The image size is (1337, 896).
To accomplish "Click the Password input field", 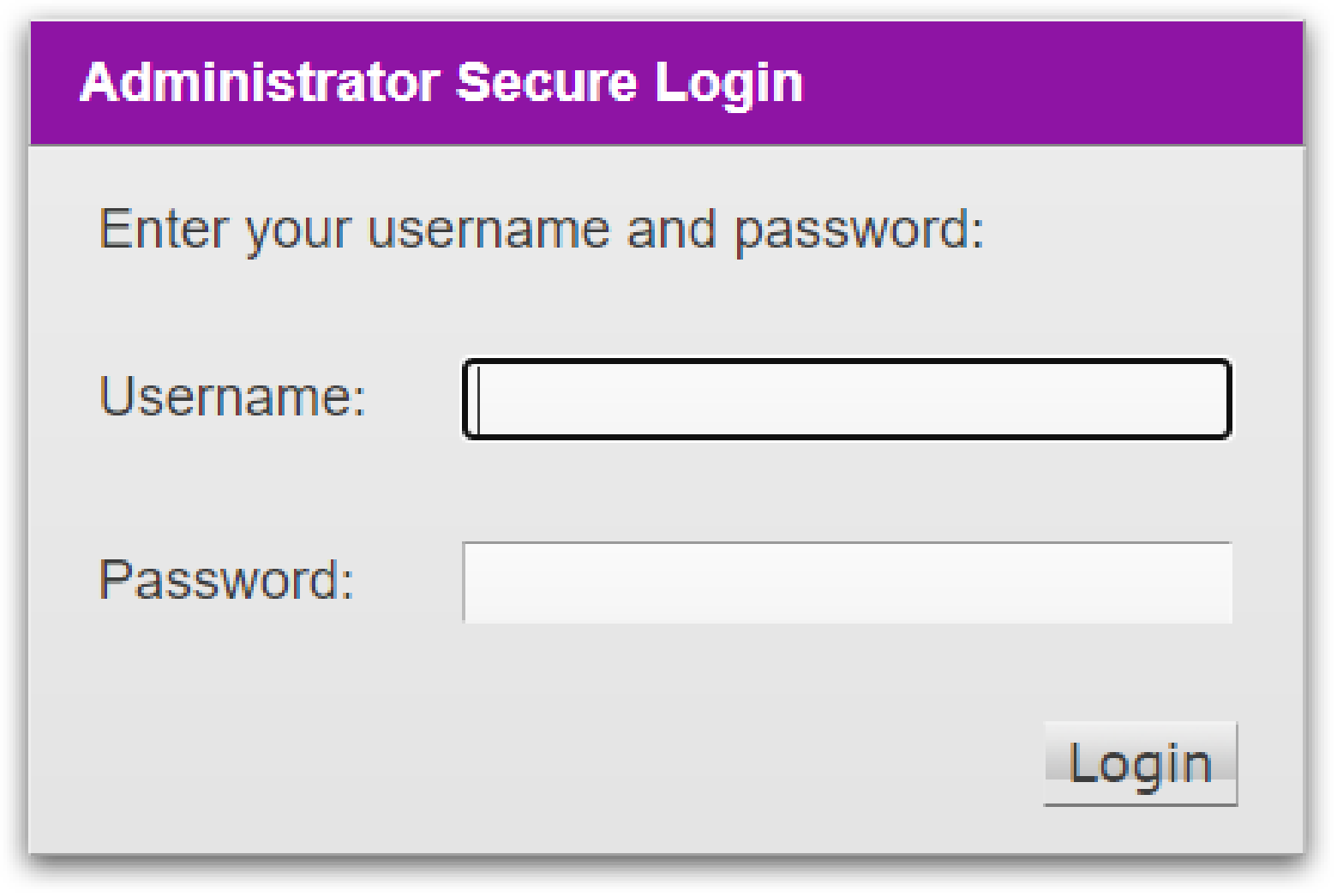I will 847,582.
